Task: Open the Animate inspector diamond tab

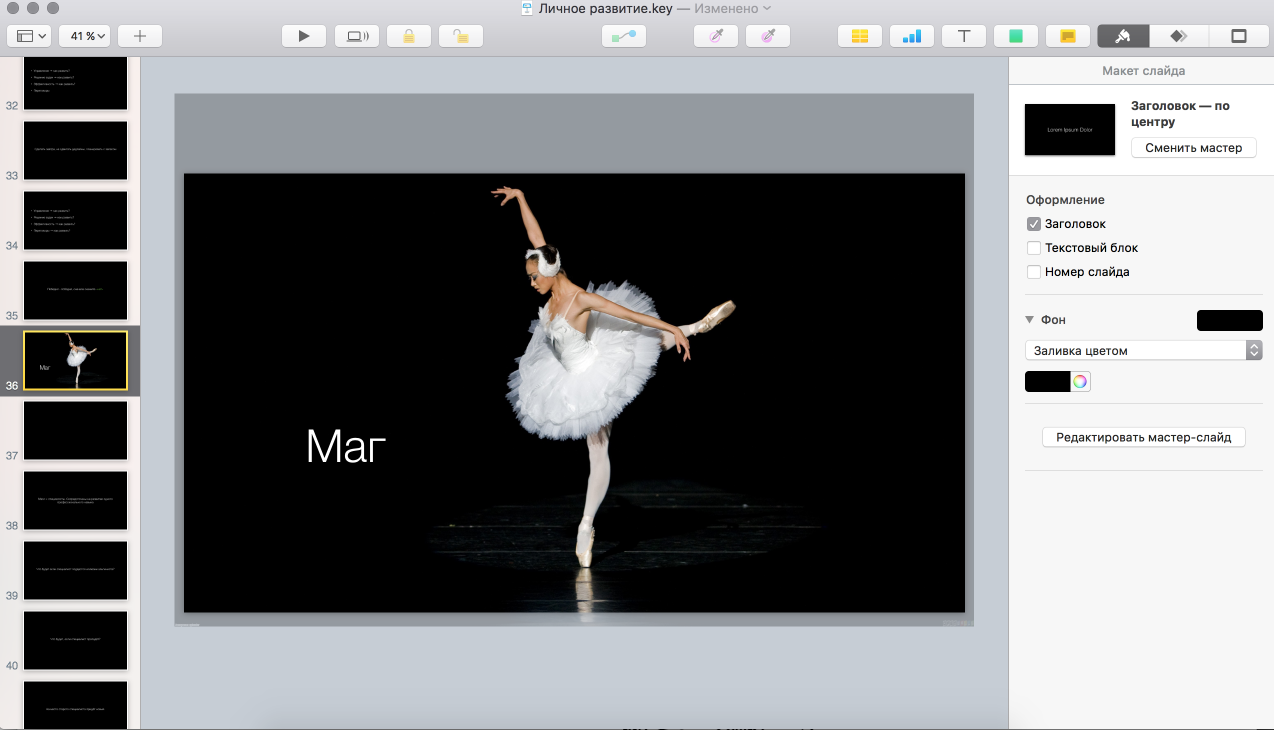Action: 1178,36
